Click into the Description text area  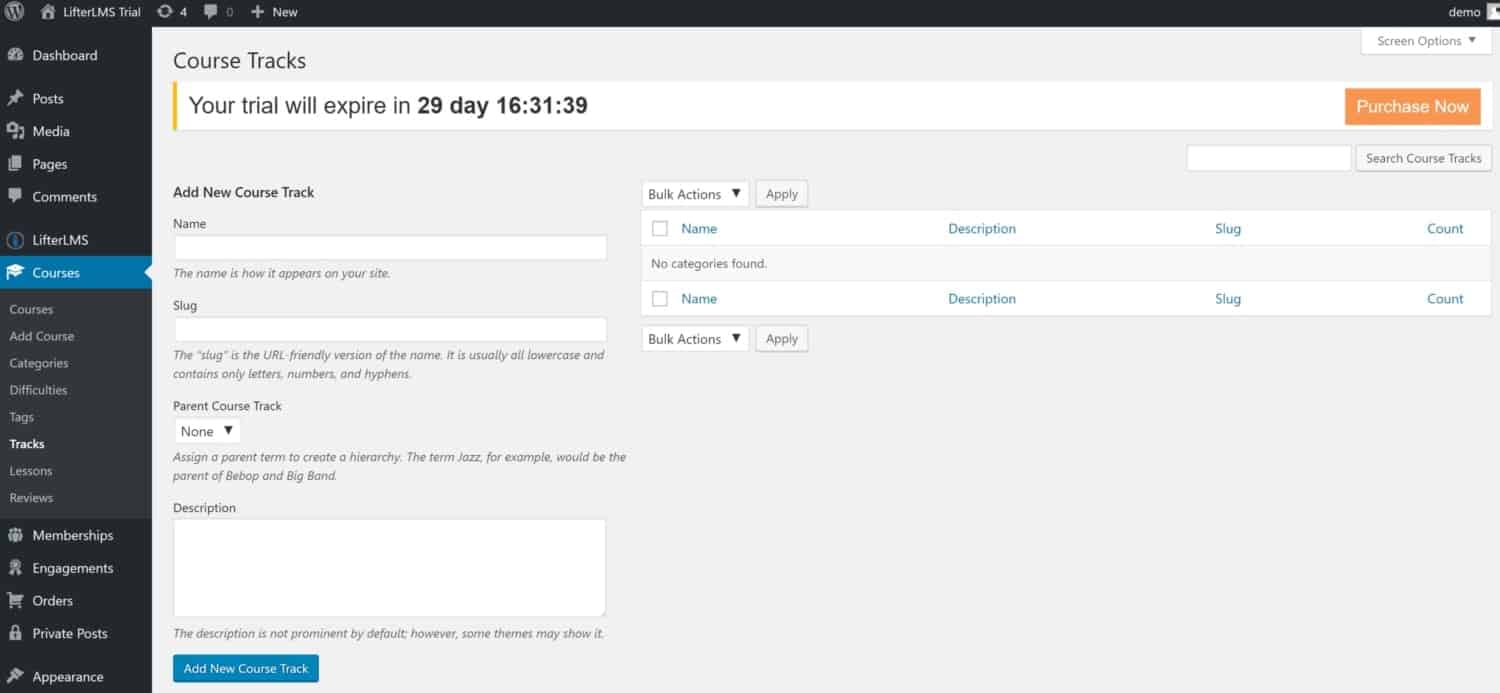point(390,568)
